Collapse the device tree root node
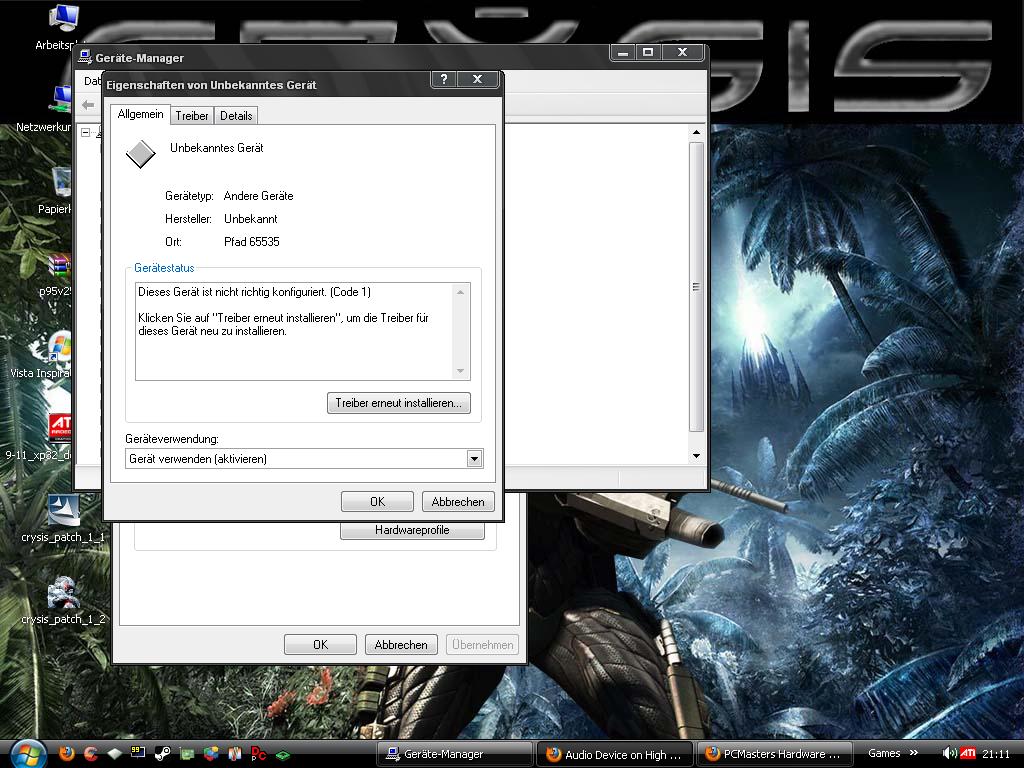This screenshot has height=768, width=1024. click(86, 133)
